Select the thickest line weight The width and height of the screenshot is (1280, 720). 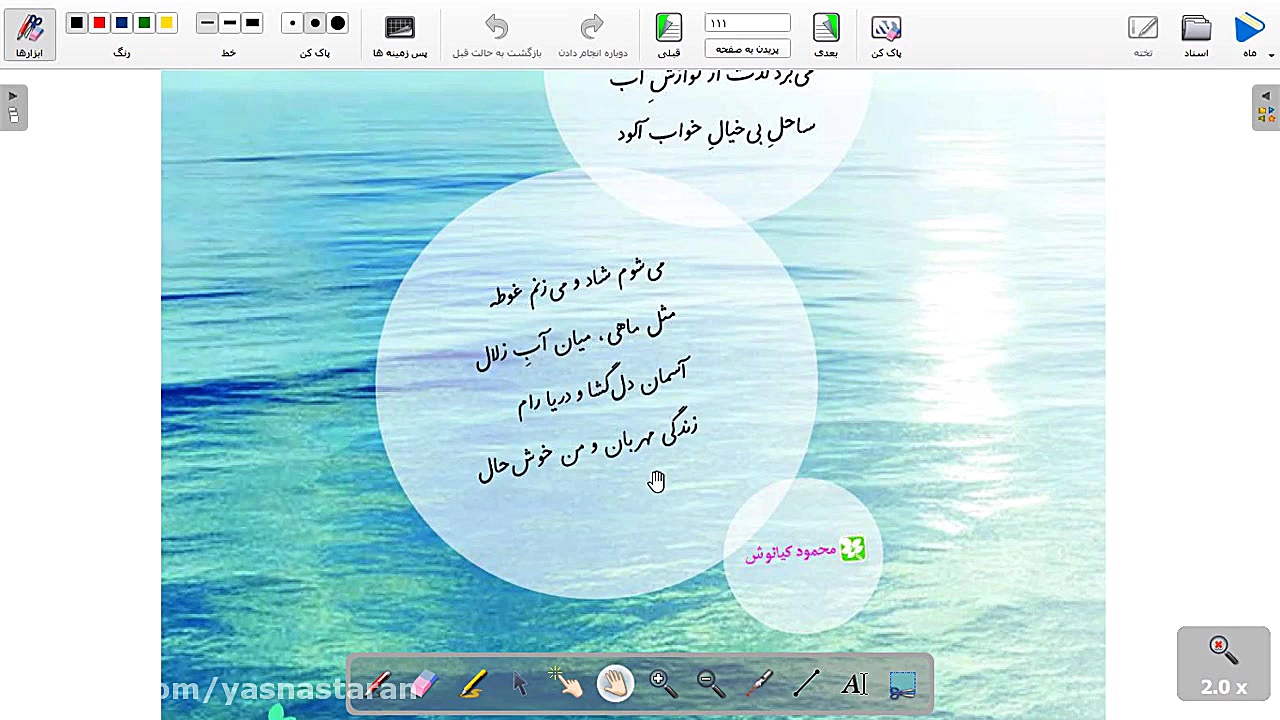pyautogui.click(x=252, y=22)
